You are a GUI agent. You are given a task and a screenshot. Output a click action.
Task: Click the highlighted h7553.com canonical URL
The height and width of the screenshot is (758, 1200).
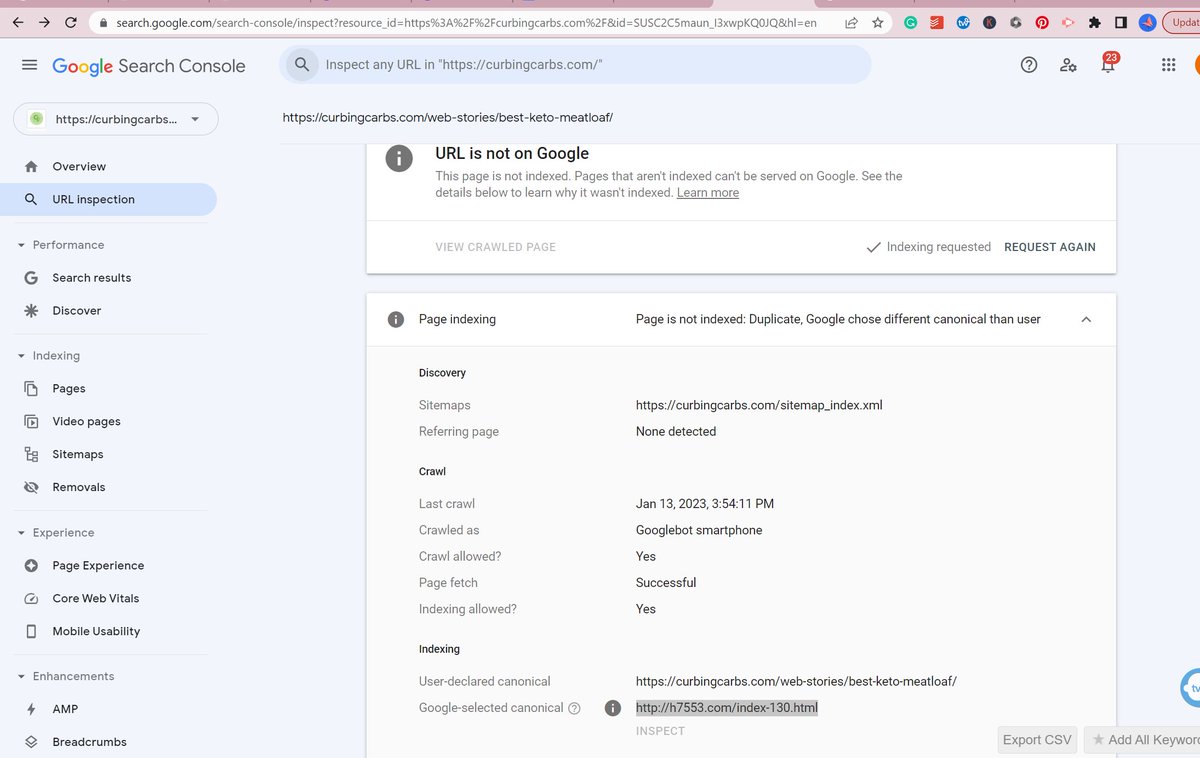(727, 708)
